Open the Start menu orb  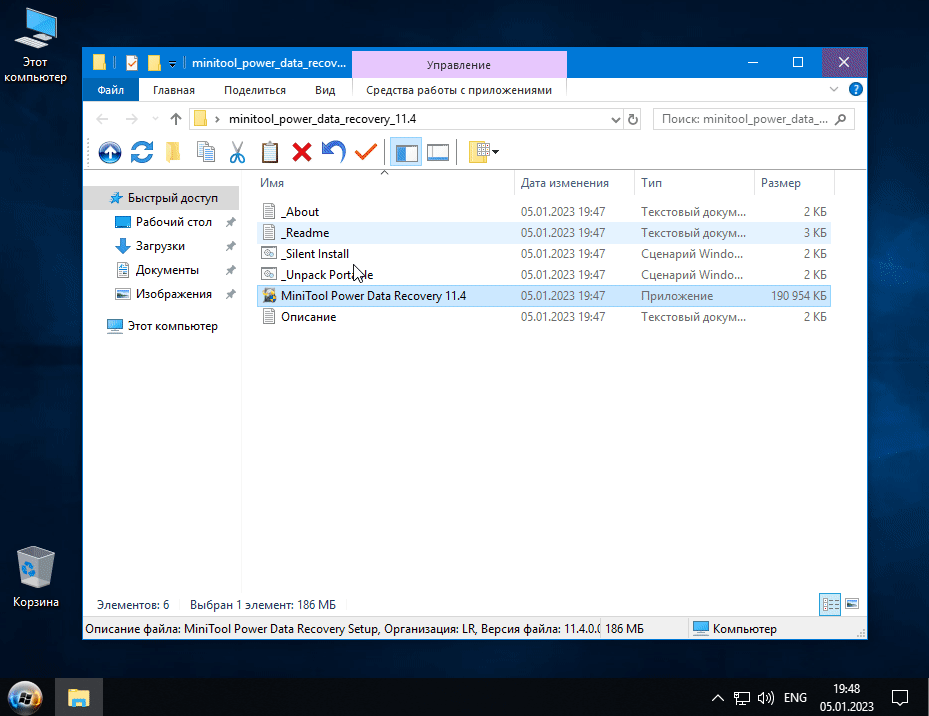click(25, 698)
